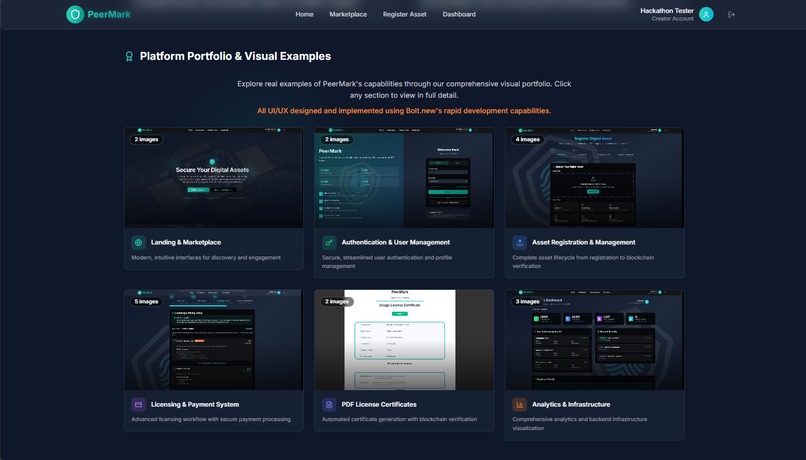Click the logout icon
The image size is (806, 460).
pos(731,14)
